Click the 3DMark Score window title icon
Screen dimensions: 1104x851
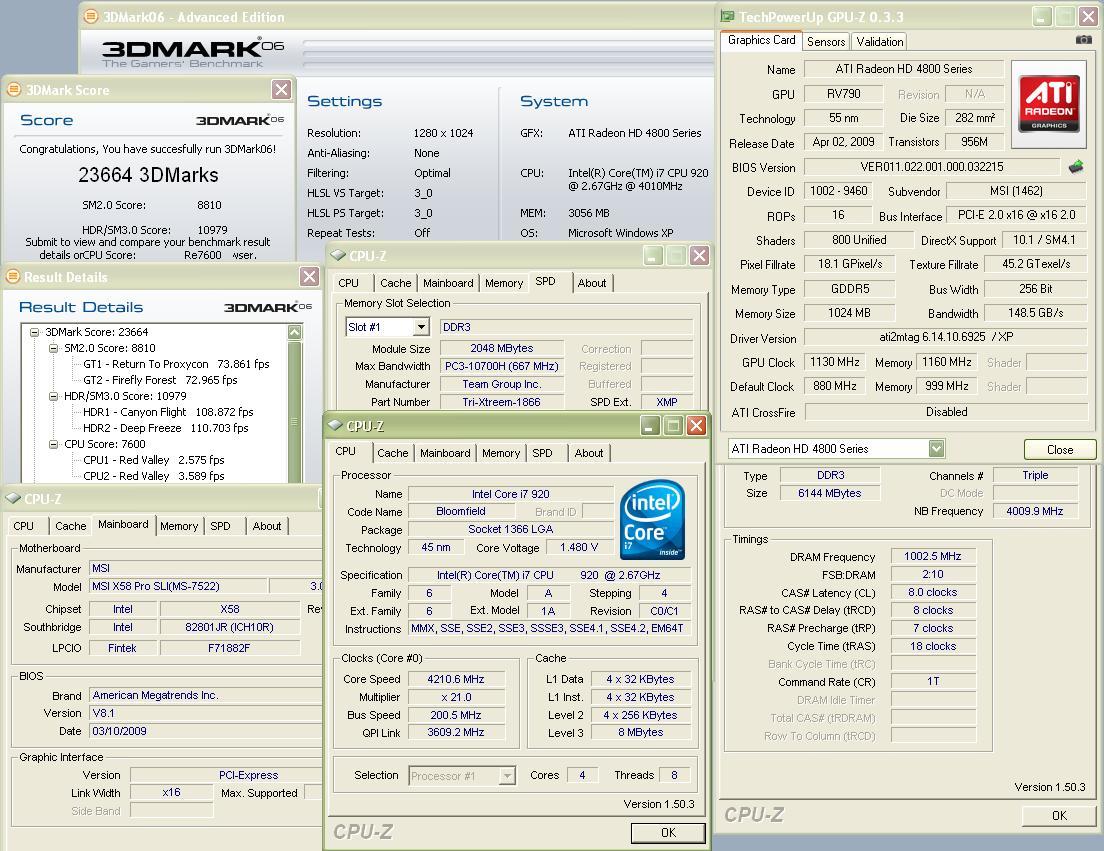13,89
